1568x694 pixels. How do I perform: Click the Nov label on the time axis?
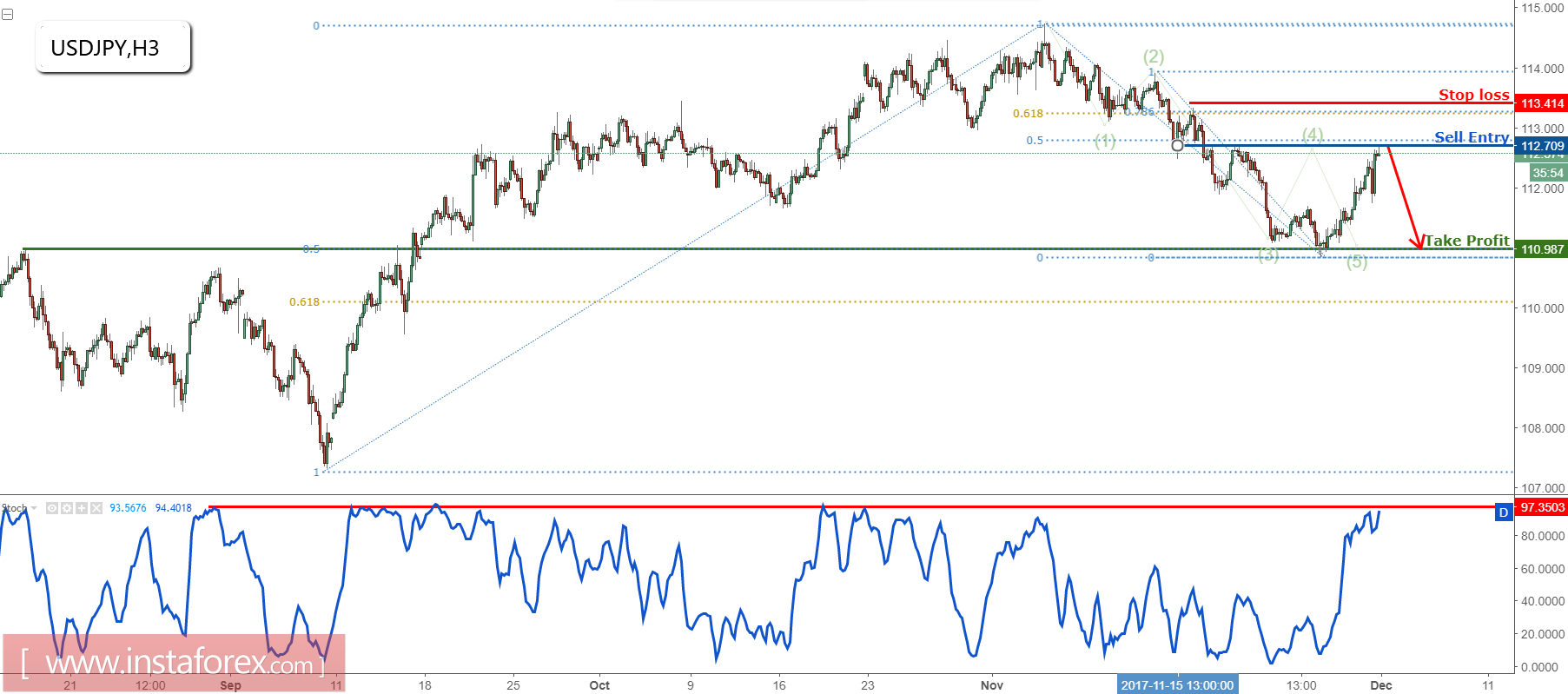pos(992,685)
